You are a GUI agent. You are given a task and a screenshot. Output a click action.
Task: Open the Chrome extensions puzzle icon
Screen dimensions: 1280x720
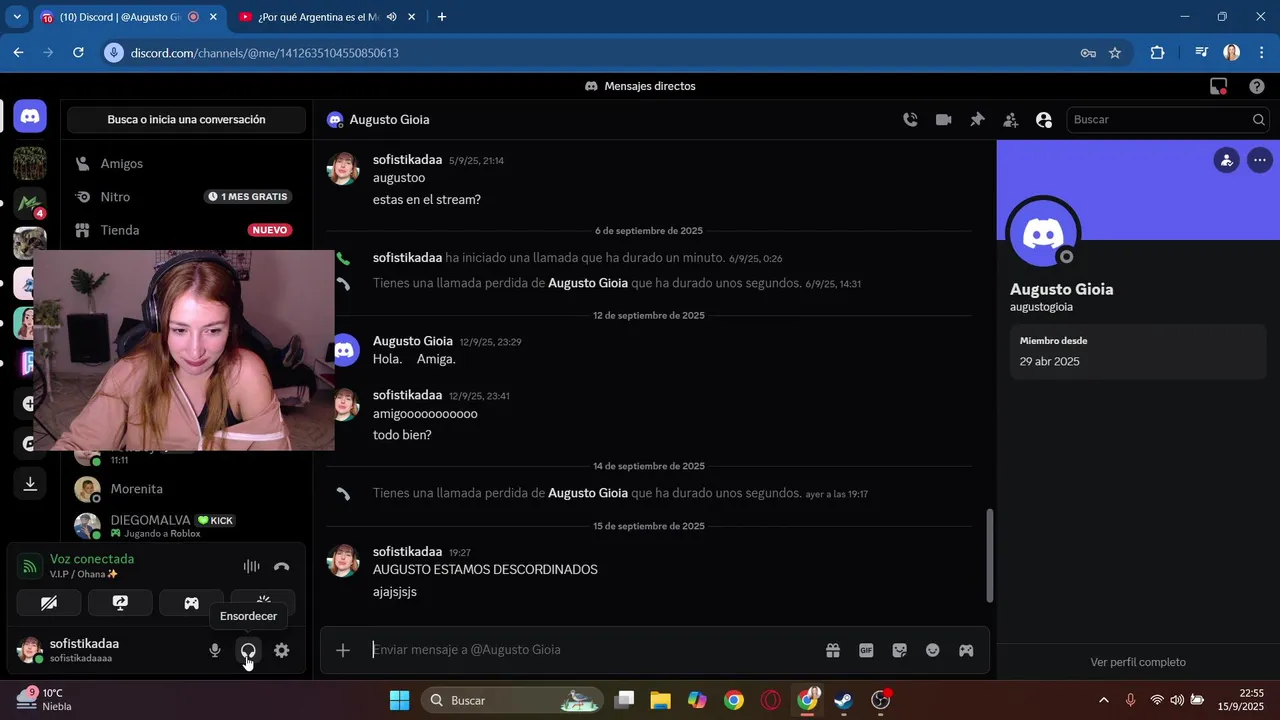[x=1158, y=53]
